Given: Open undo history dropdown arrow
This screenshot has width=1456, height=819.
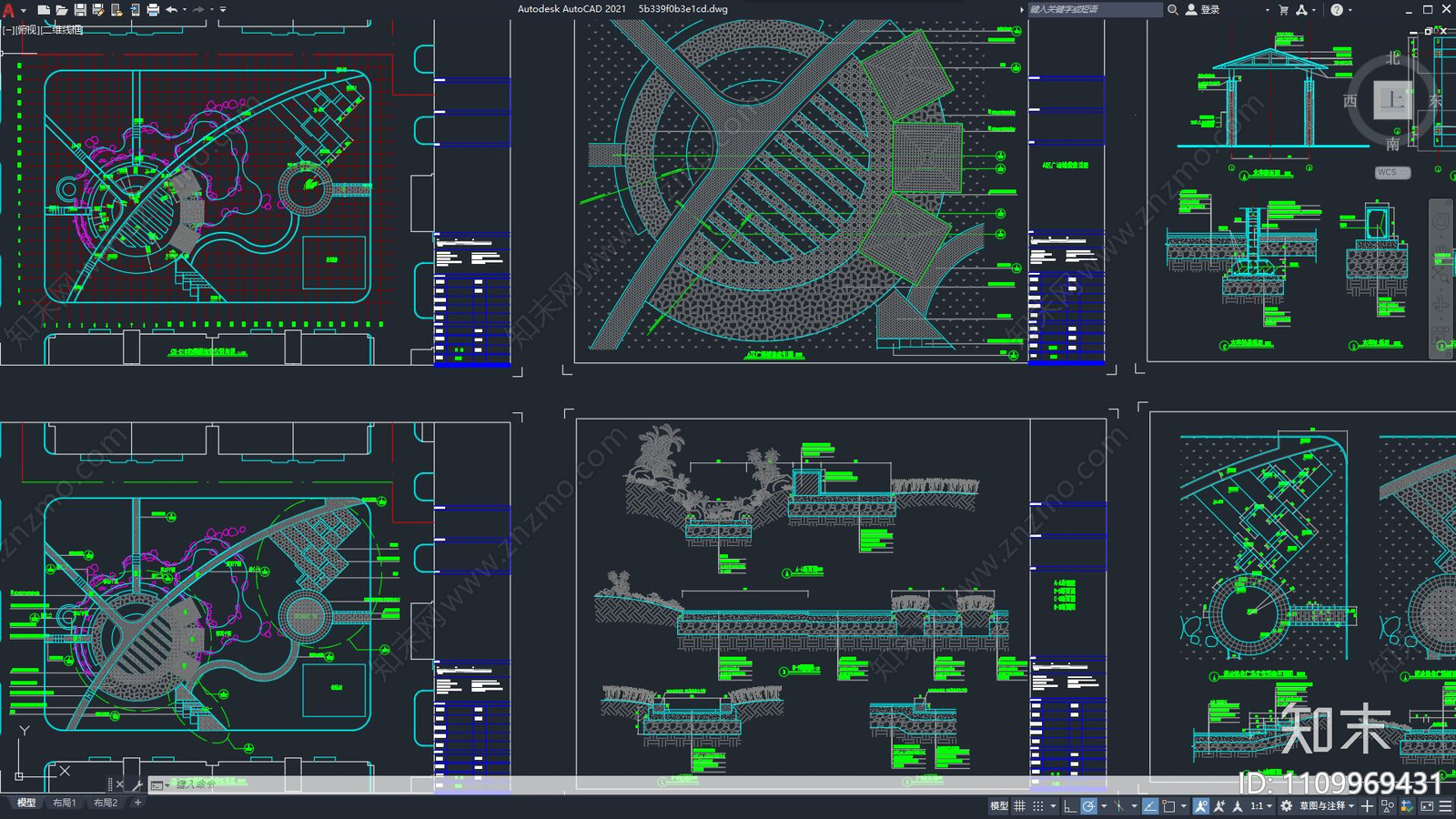Looking at the screenshot, I should tap(185, 10).
